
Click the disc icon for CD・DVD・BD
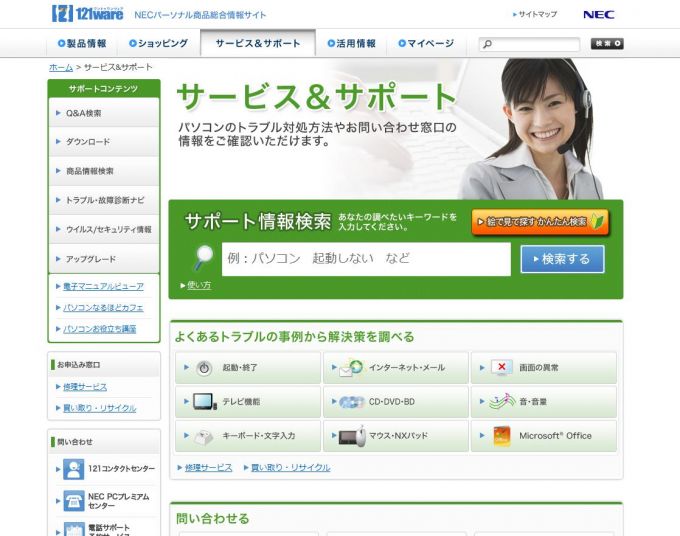click(351, 402)
